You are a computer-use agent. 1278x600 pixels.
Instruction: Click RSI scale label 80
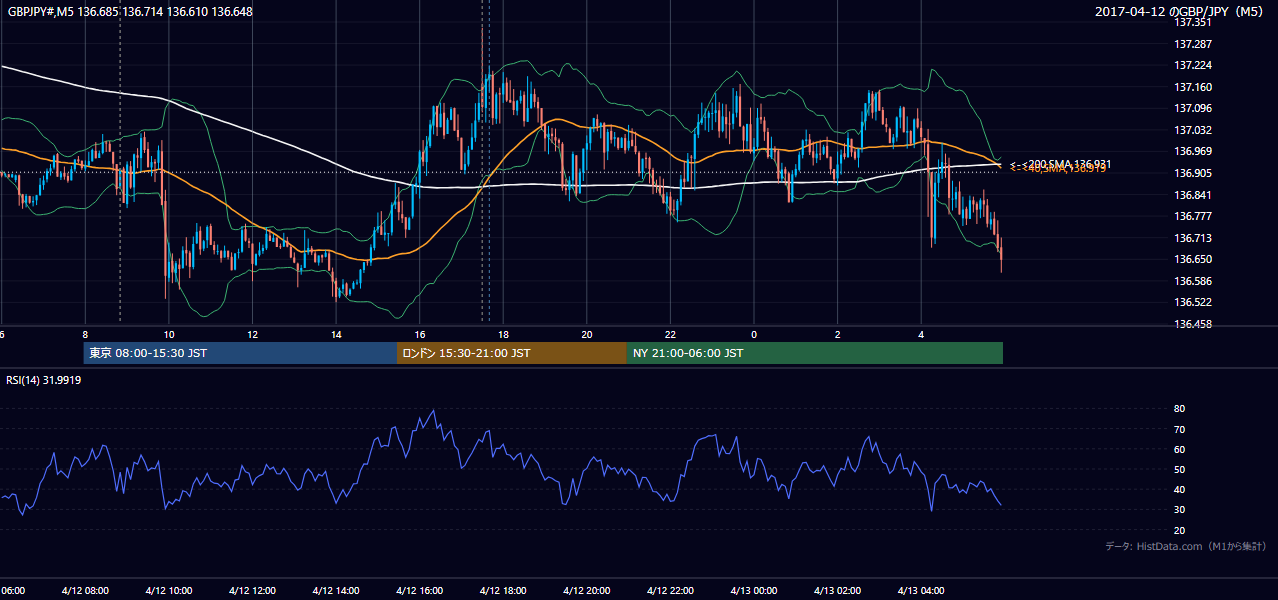tap(1180, 409)
